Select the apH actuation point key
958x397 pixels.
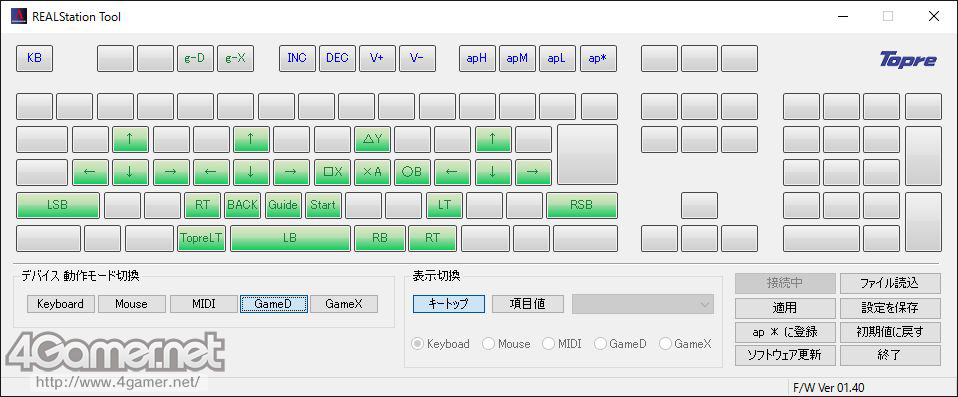tap(477, 59)
